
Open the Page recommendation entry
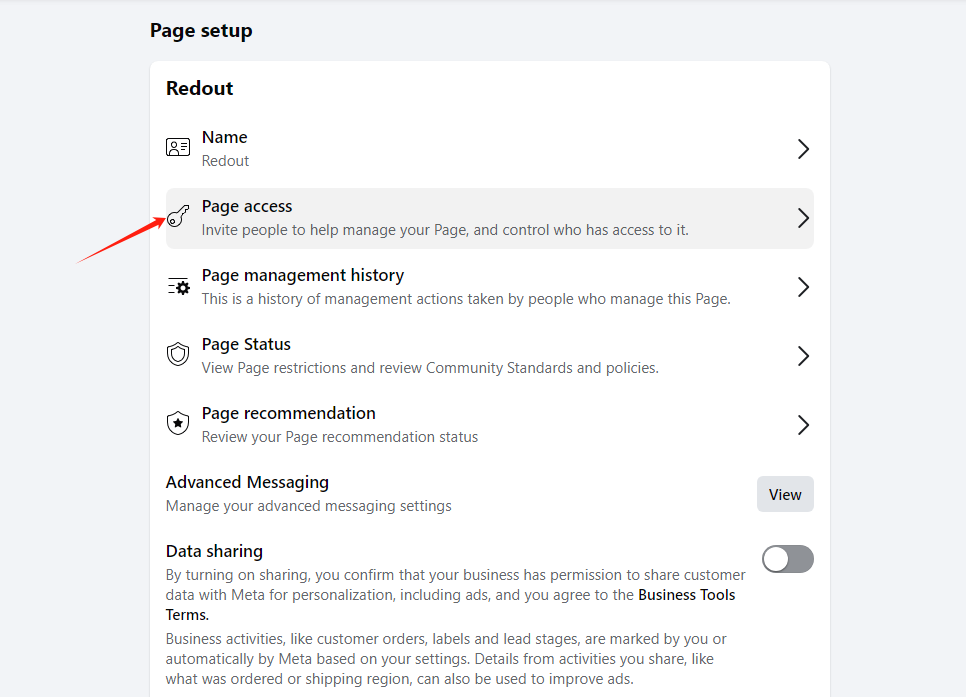[288, 413]
